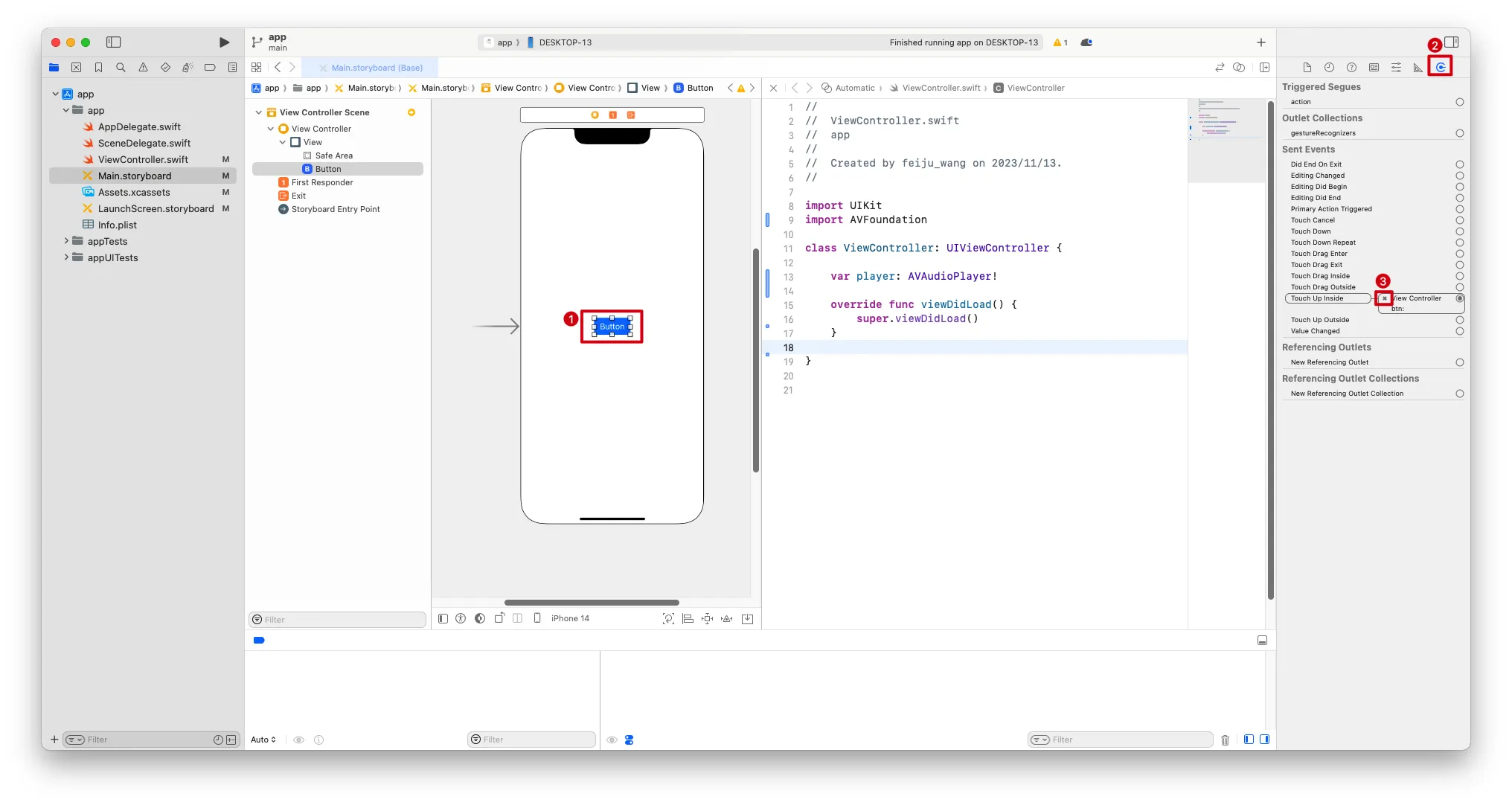The image size is (1512, 805).
Task: Collapse the View Controller Scene disclosure
Action: [259, 112]
